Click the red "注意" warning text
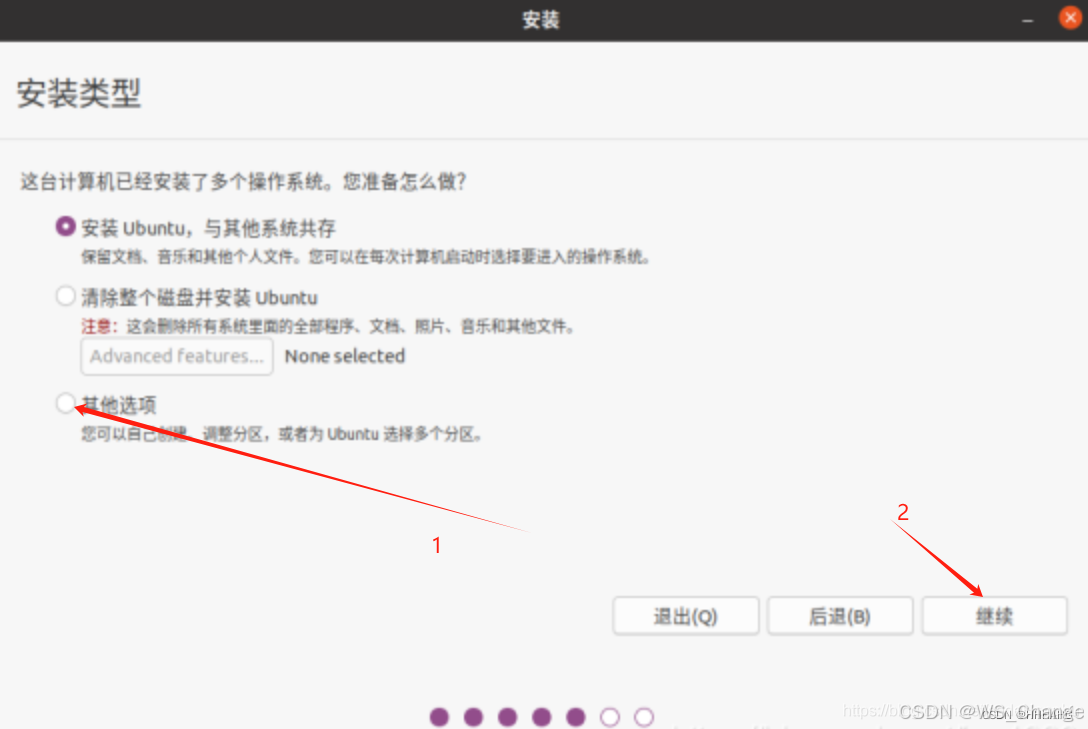The width and height of the screenshot is (1088, 729). pos(98,326)
